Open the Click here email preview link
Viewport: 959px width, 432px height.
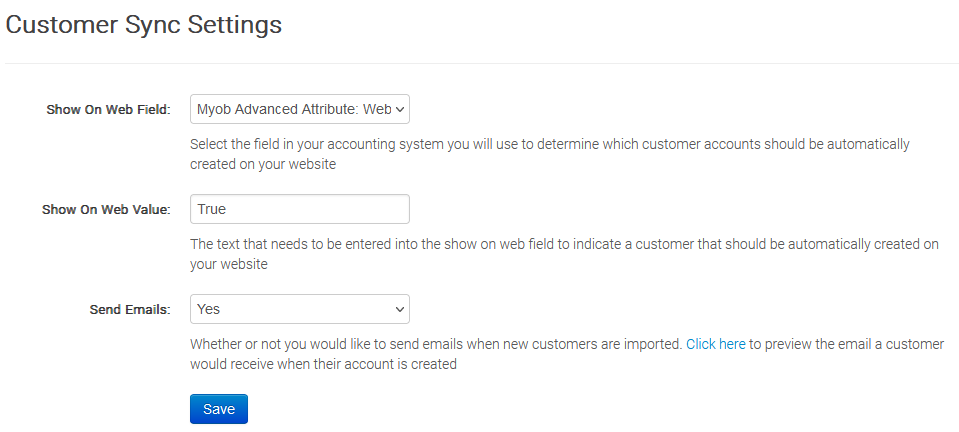[x=715, y=344]
